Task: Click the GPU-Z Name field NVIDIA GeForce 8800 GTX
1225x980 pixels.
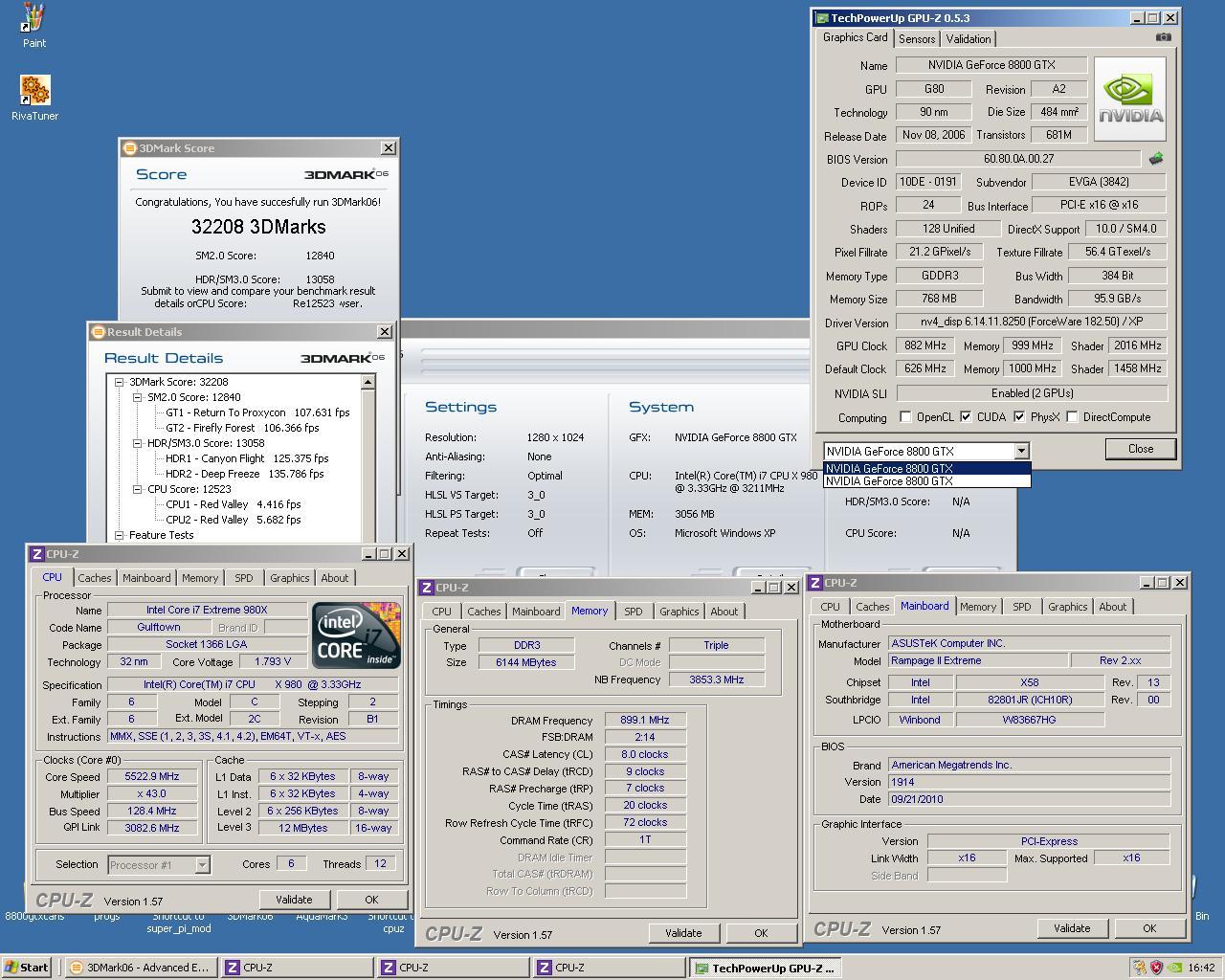Action: (x=991, y=65)
